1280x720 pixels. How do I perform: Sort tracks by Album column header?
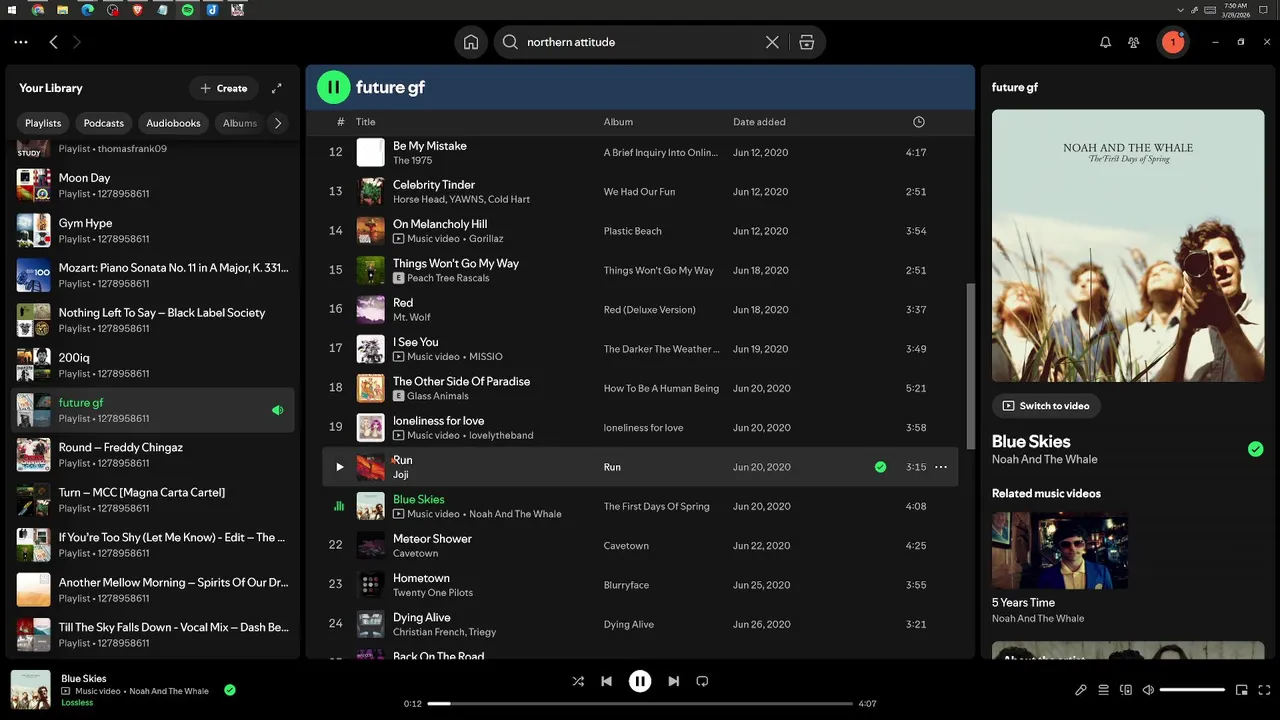pos(618,122)
